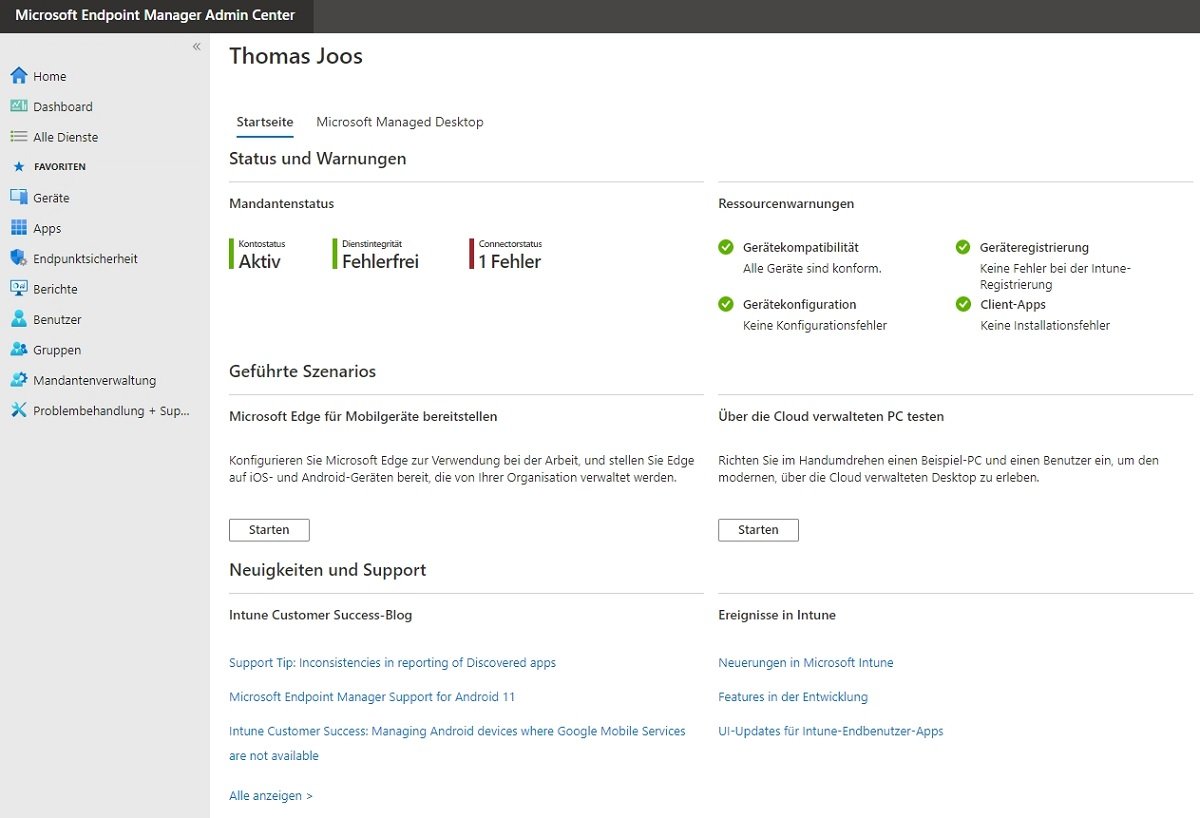Viewport: 1200px width, 818px height.
Task: Collapse the navigation pane with the chevron
Action: click(x=196, y=46)
